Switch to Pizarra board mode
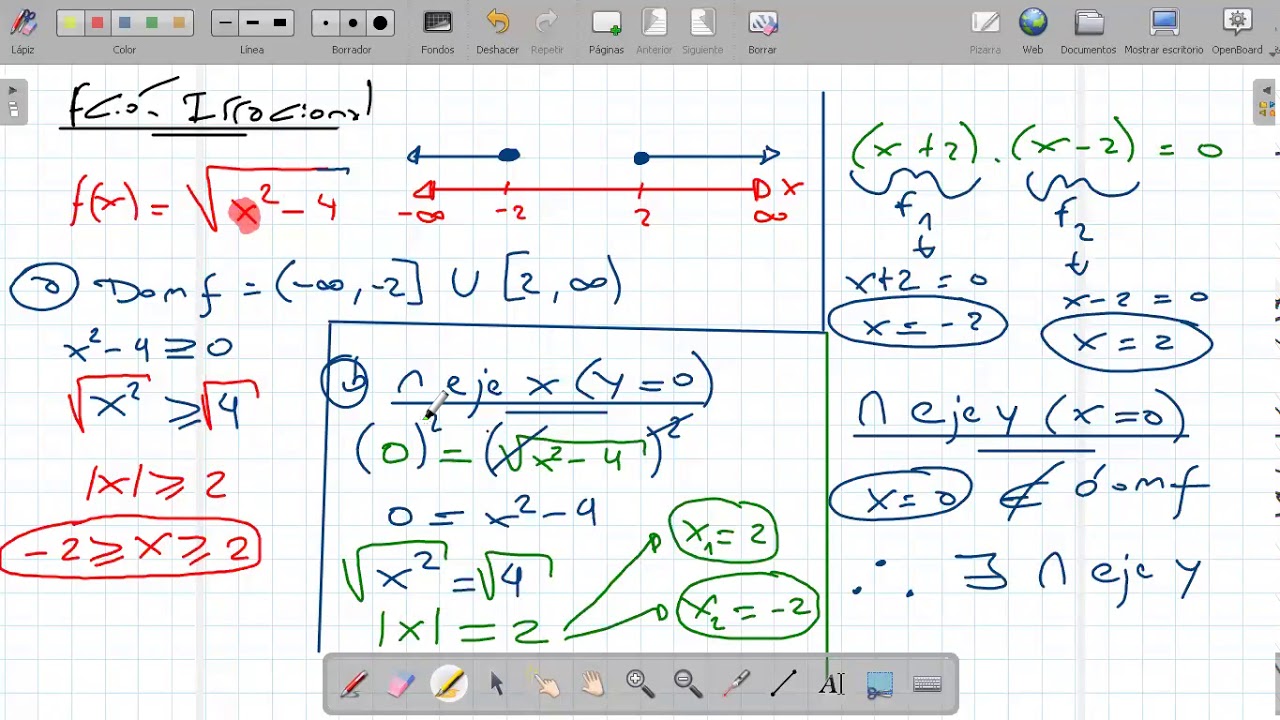The image size is (1280, 720). [x=985, y=22]
